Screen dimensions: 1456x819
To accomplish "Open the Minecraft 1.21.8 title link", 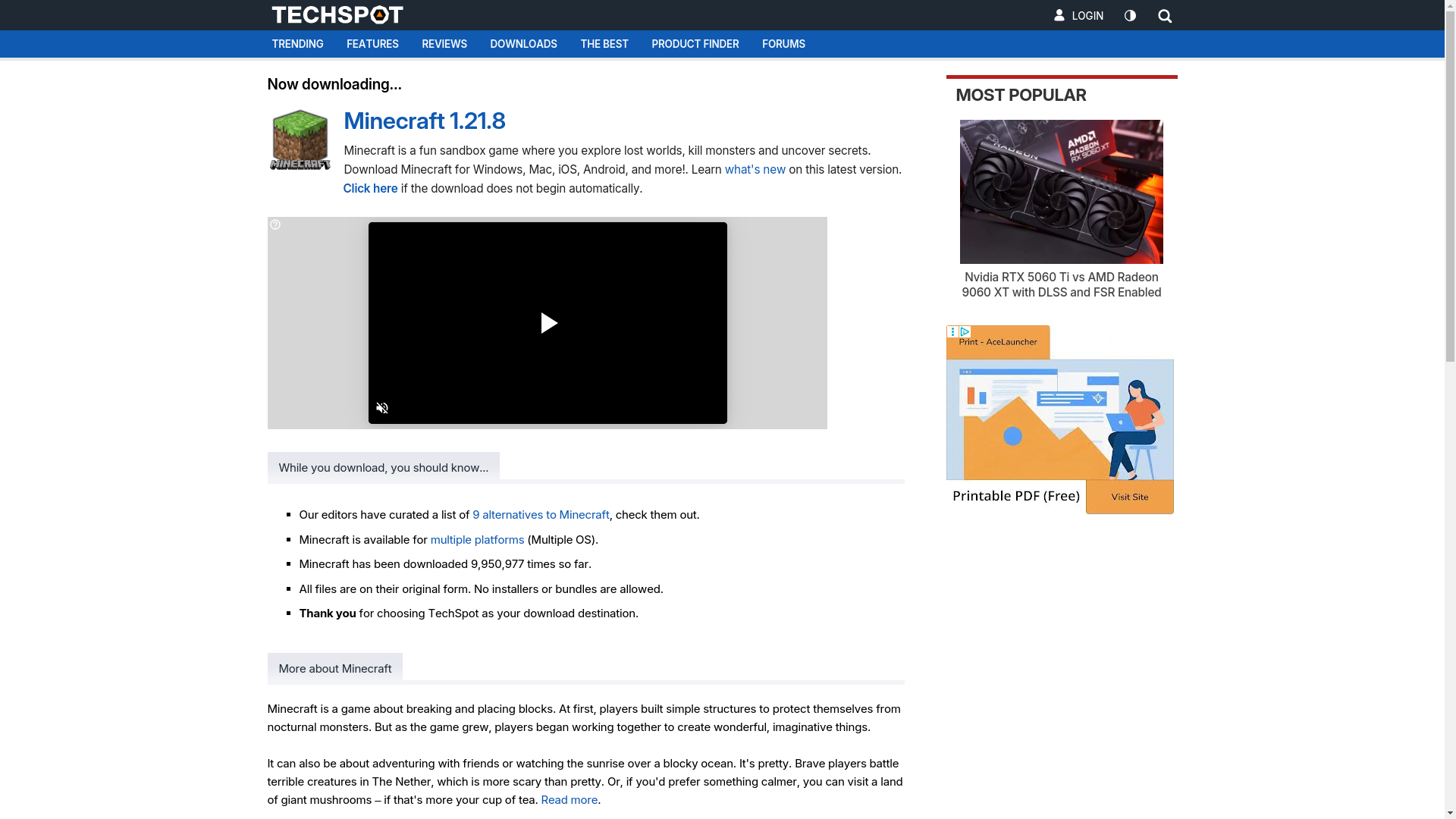I will pos(424,121).
